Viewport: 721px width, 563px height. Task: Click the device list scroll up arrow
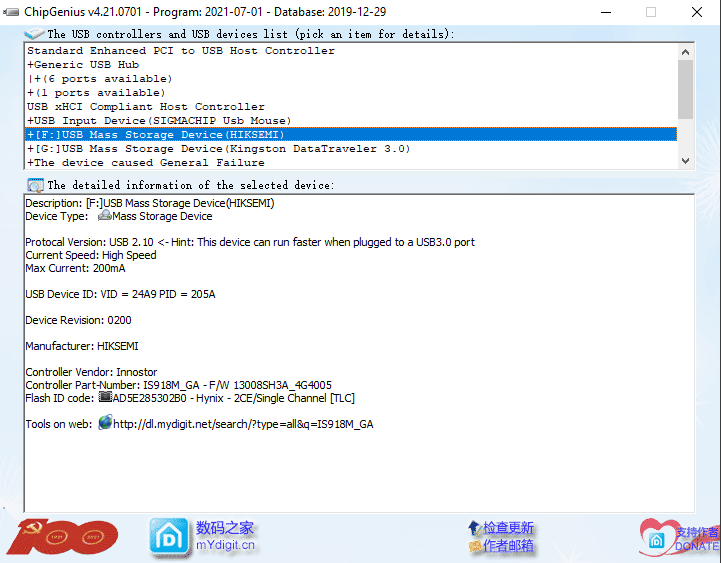(x=685, y=52)
